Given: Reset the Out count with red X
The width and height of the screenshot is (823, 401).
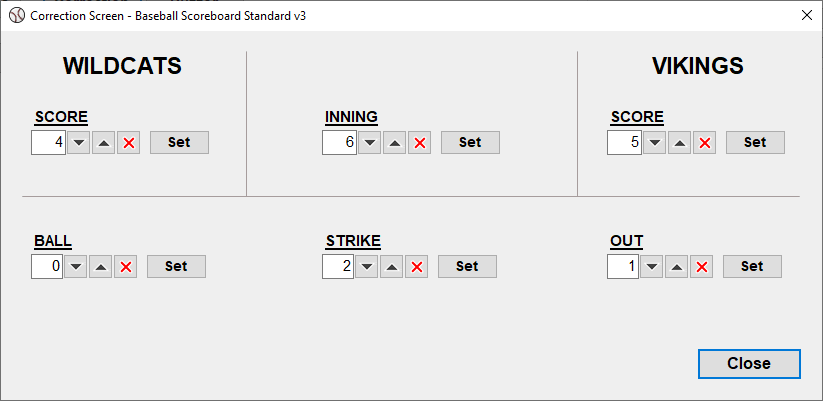Looking at the screenshot, I should click(702, 267).
